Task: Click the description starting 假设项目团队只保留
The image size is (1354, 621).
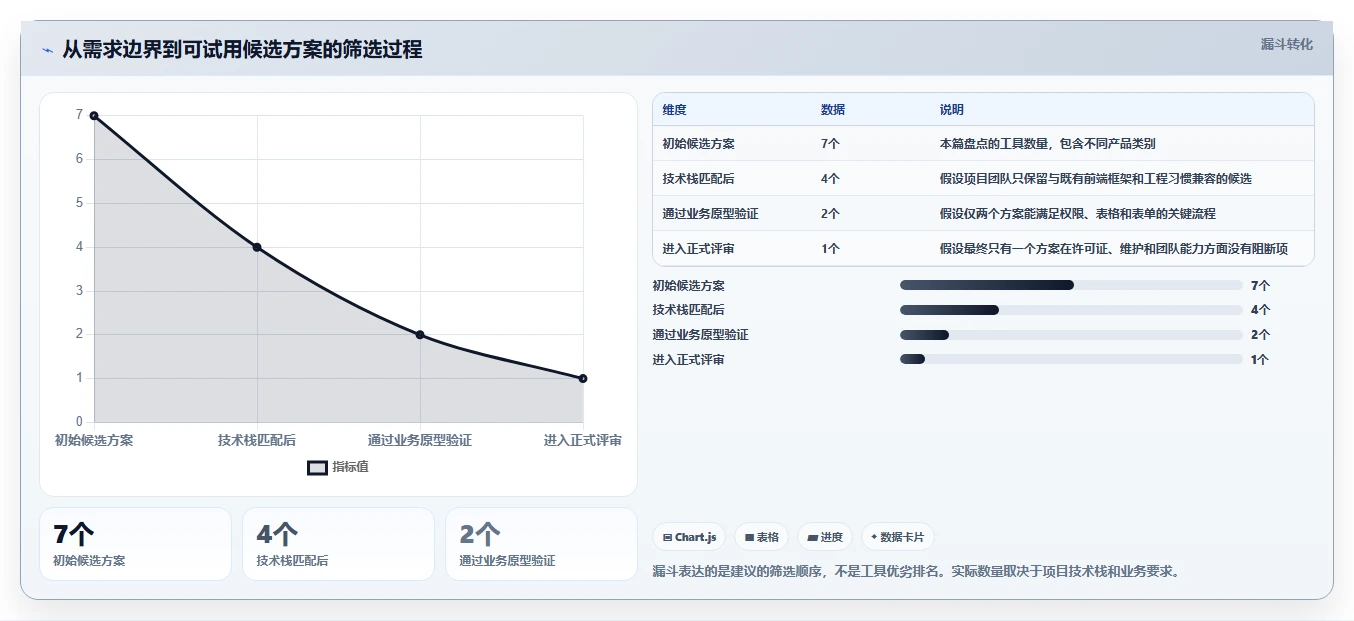Action: click(x=1096, y=179)
